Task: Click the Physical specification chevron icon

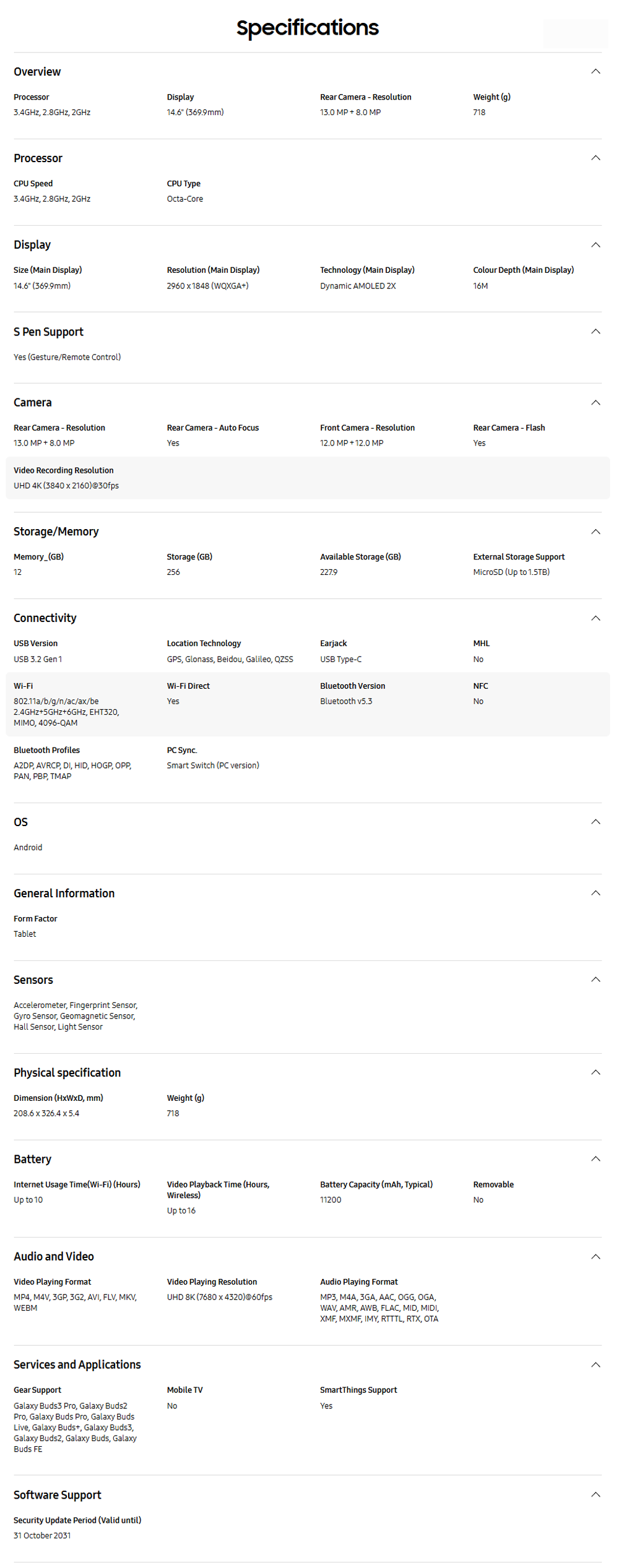Action: coord(595,1073)
